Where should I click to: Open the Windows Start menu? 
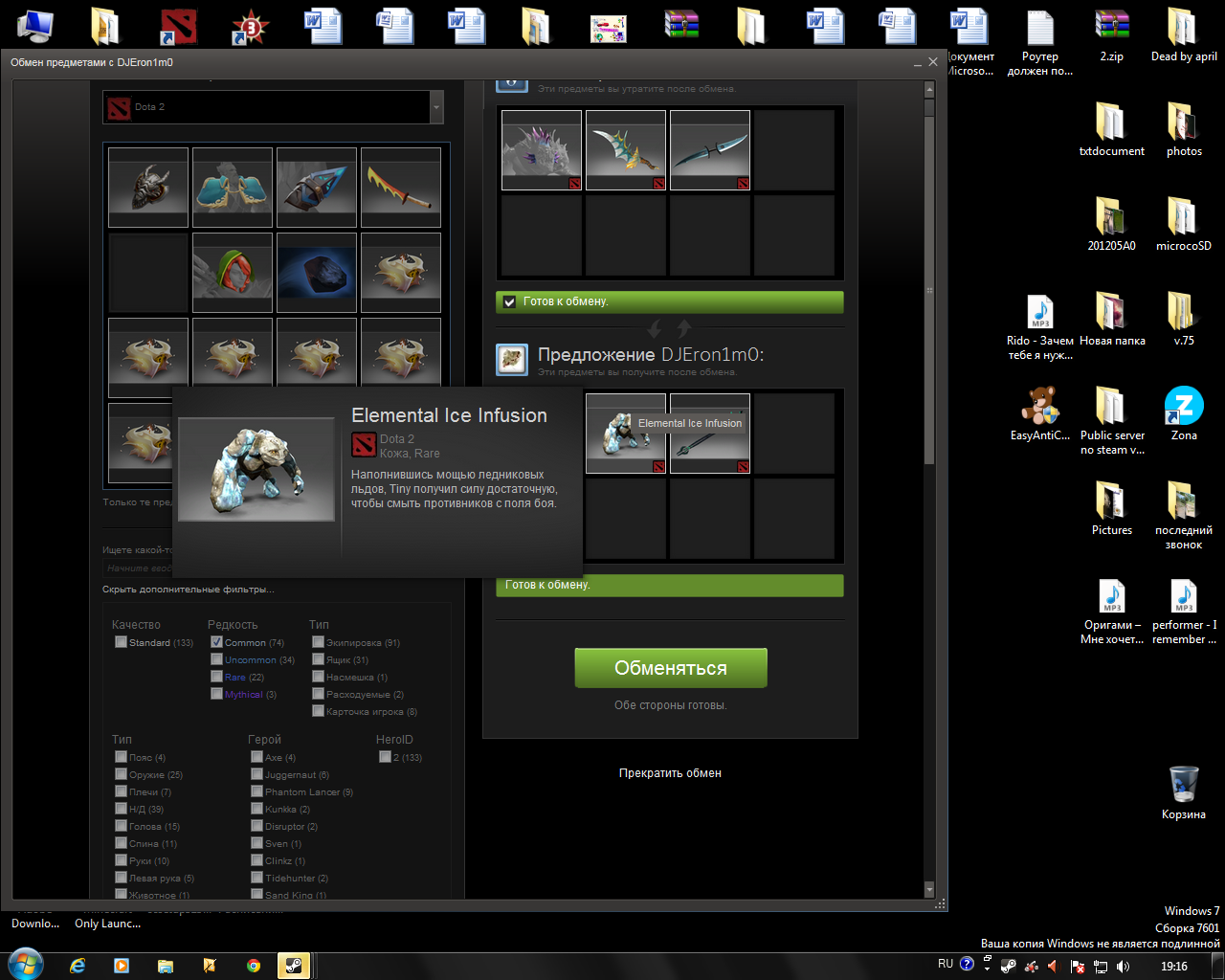click(x=25, y=965)
